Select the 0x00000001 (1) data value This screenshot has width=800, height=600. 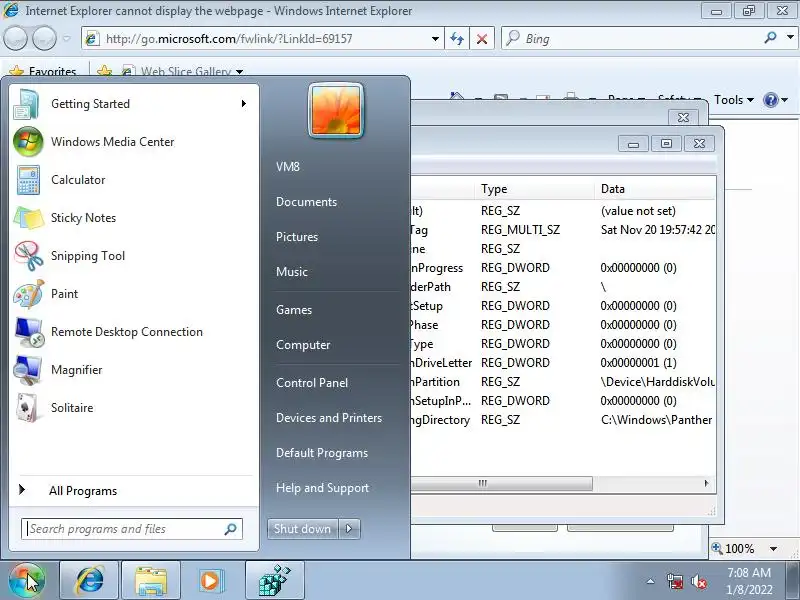click(x=638, y=363)
